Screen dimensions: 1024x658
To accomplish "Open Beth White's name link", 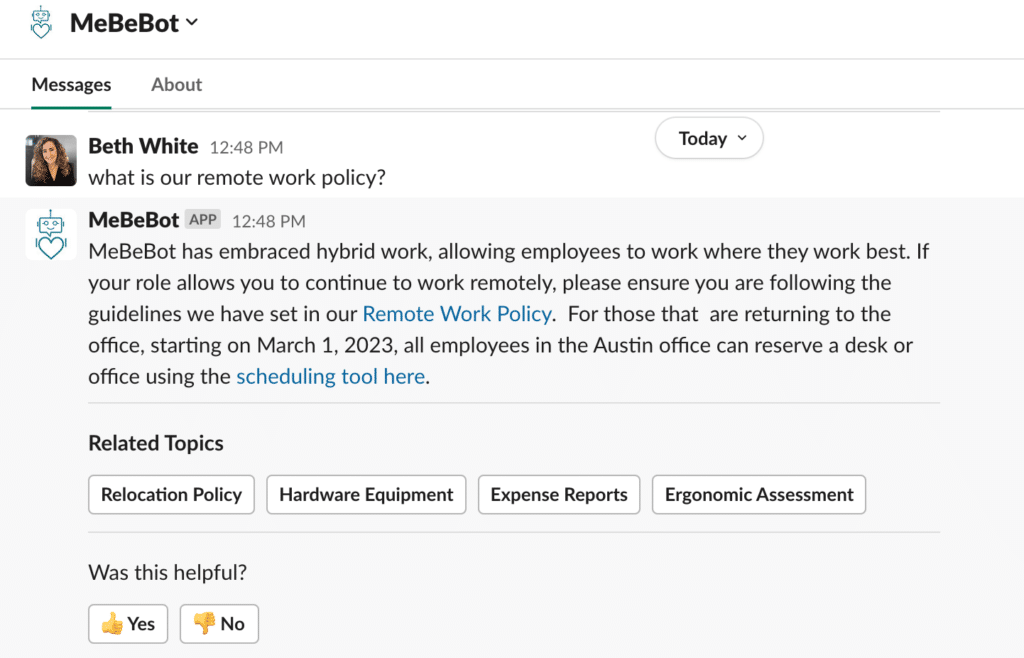I will click(143, 146).
